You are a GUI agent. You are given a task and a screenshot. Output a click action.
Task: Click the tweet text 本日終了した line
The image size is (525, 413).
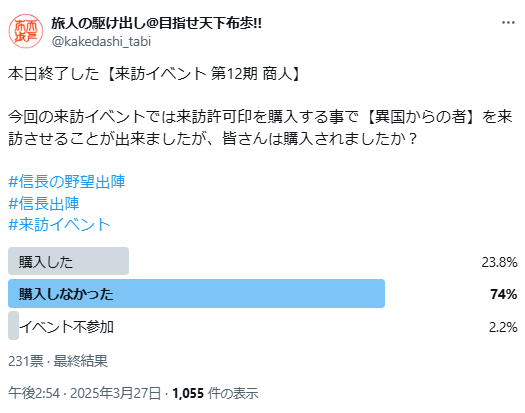tap(155, 74)
